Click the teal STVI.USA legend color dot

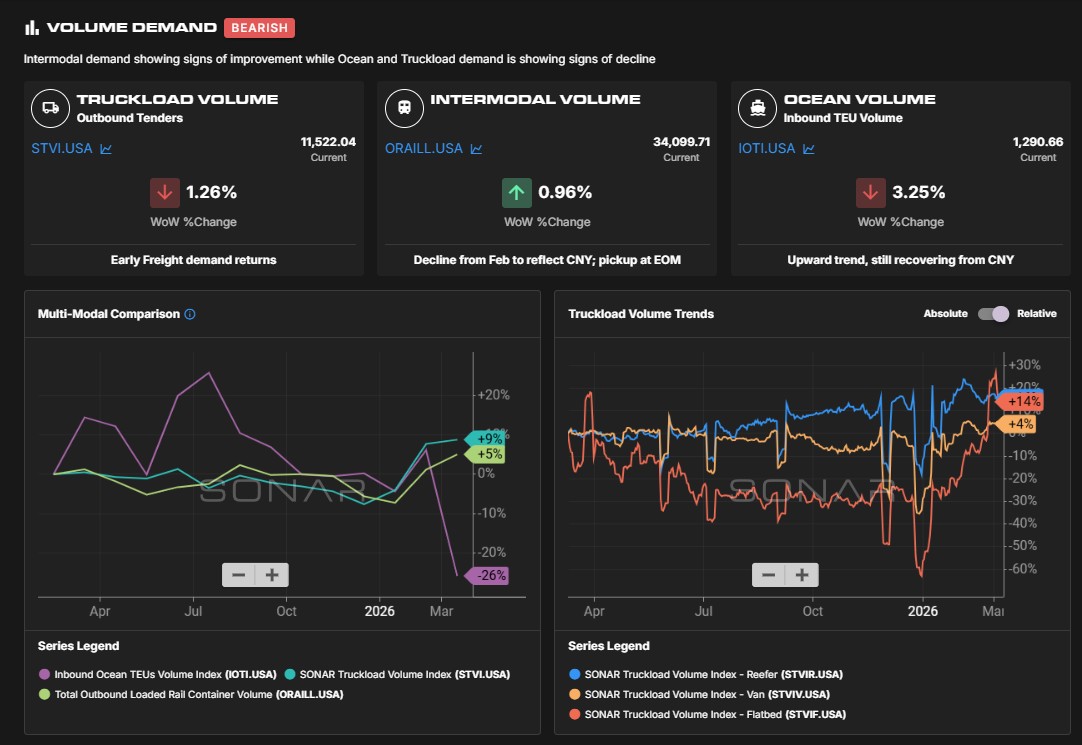(x=290, y=675)
